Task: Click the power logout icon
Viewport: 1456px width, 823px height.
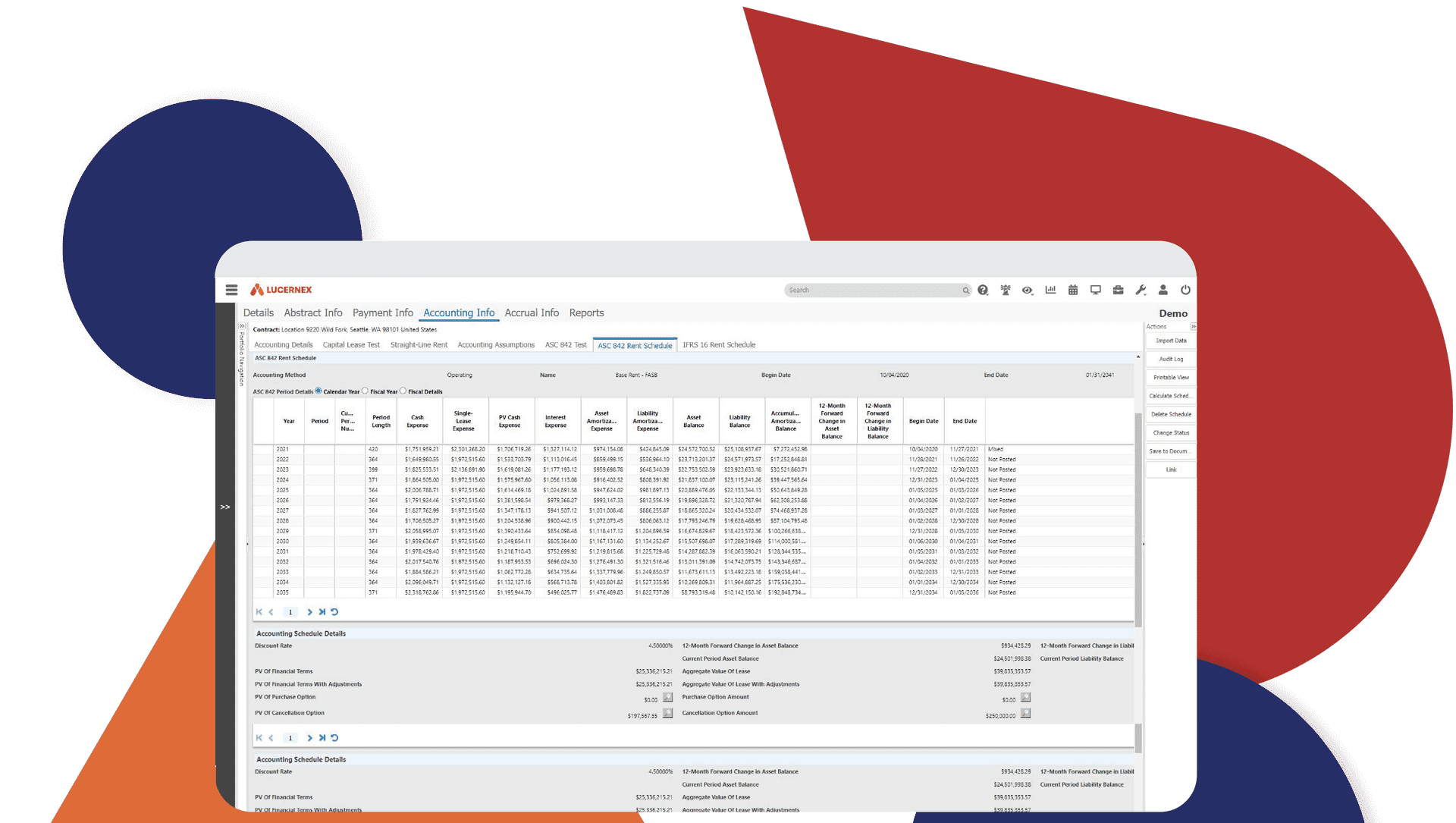Action: (x=1185, y=290)
